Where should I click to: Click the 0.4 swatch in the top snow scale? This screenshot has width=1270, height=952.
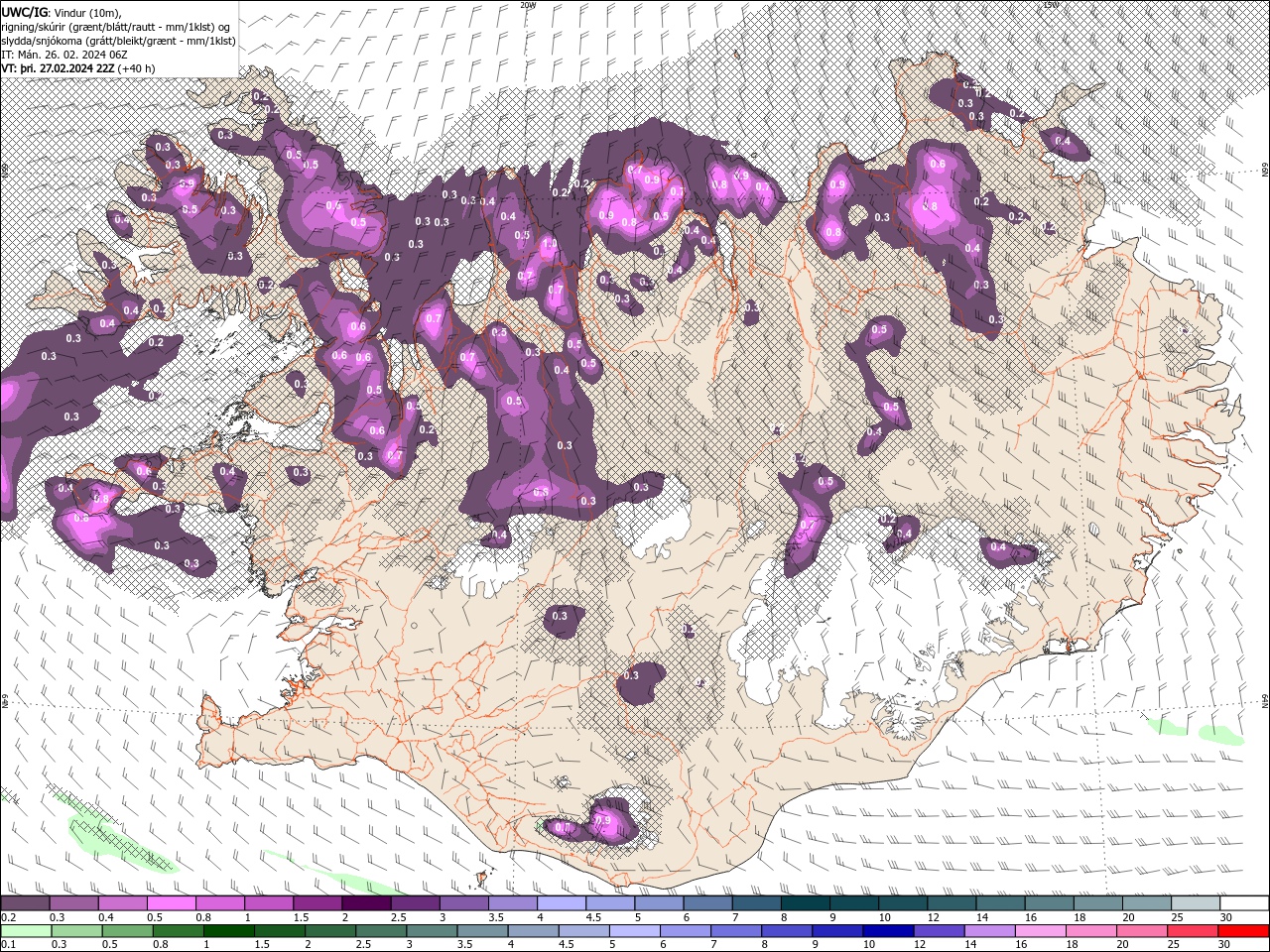point(123,903)
